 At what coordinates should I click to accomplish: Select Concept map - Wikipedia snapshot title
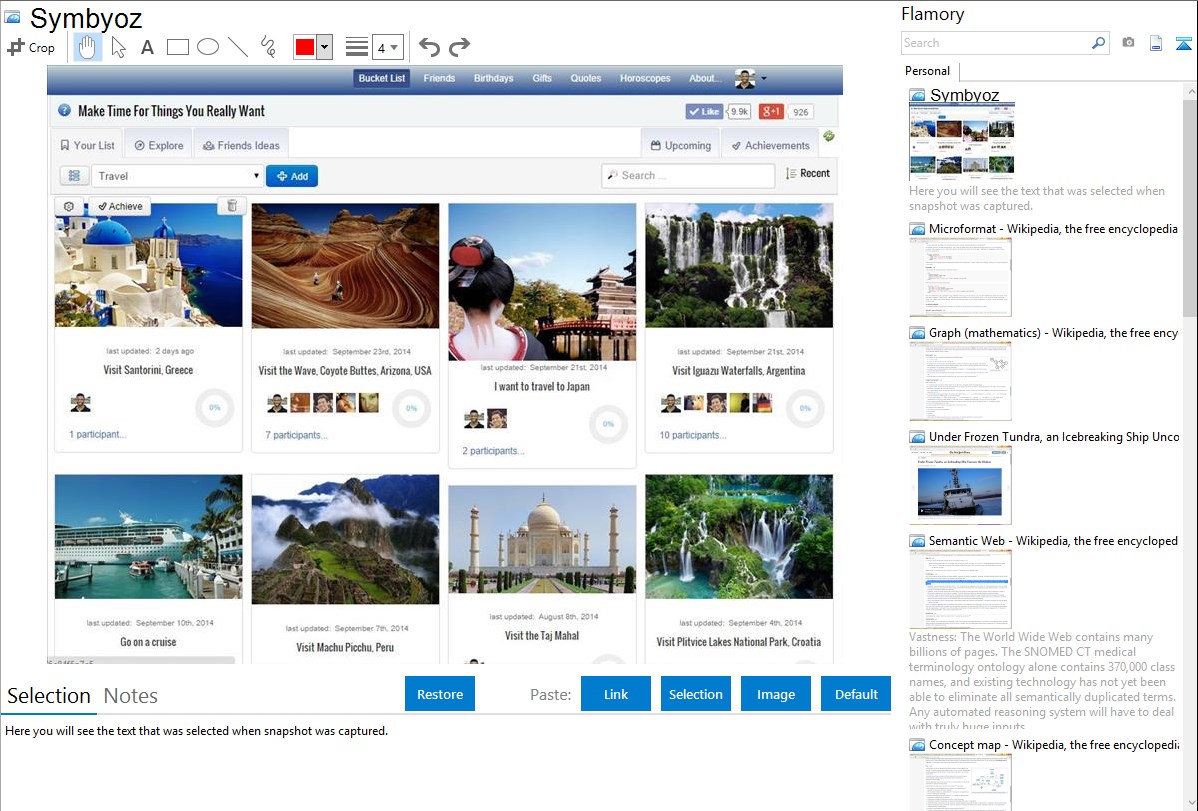1053,744
